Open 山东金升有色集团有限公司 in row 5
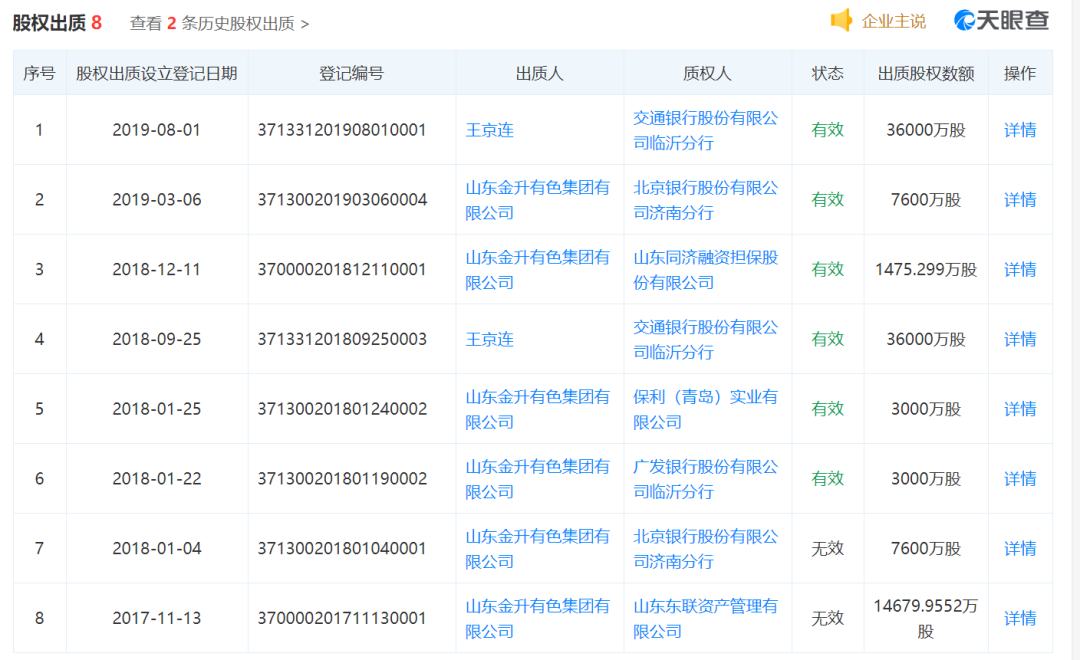The height and width of the screenshot is (660, 1080). pyautogui.click(x=538, y=409)
